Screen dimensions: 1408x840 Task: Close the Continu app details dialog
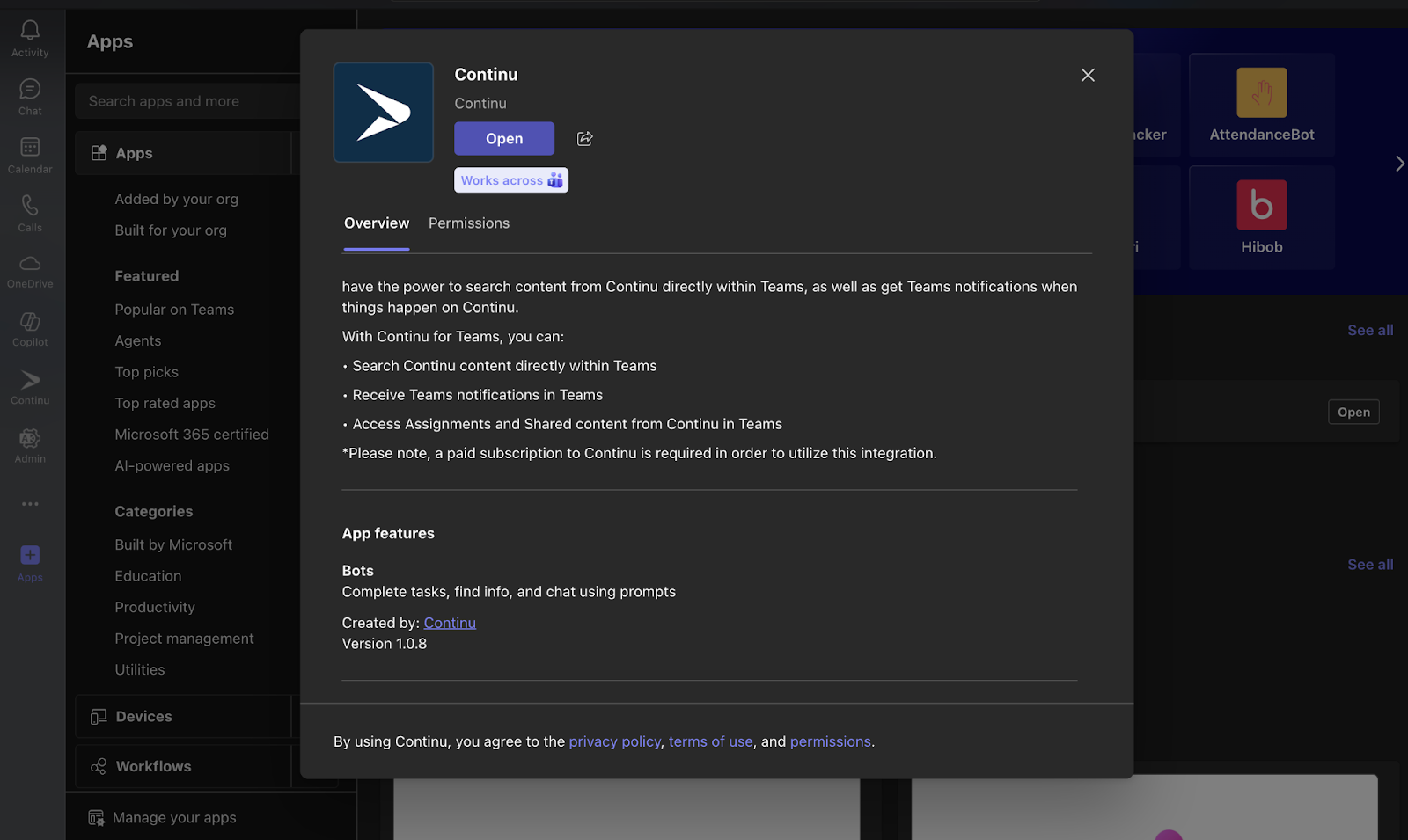click(1088, 76)
